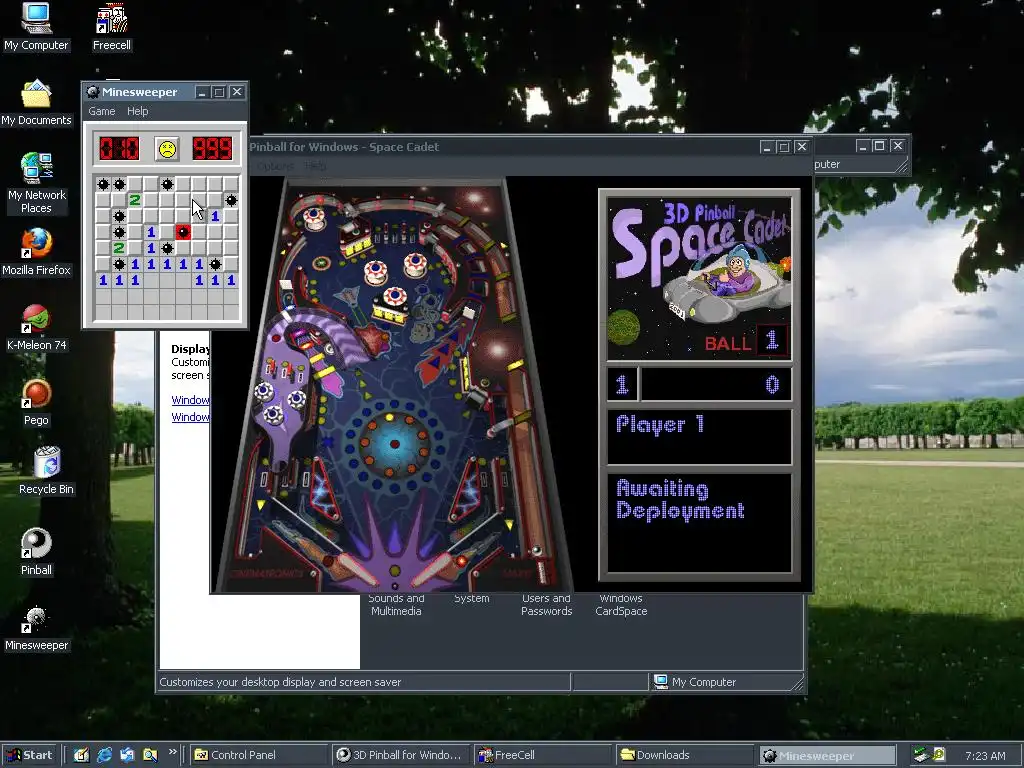This screenshot has width=1024, height=768.
Task: Switch to FreeCell taskbar button
Action: (543, 755)
